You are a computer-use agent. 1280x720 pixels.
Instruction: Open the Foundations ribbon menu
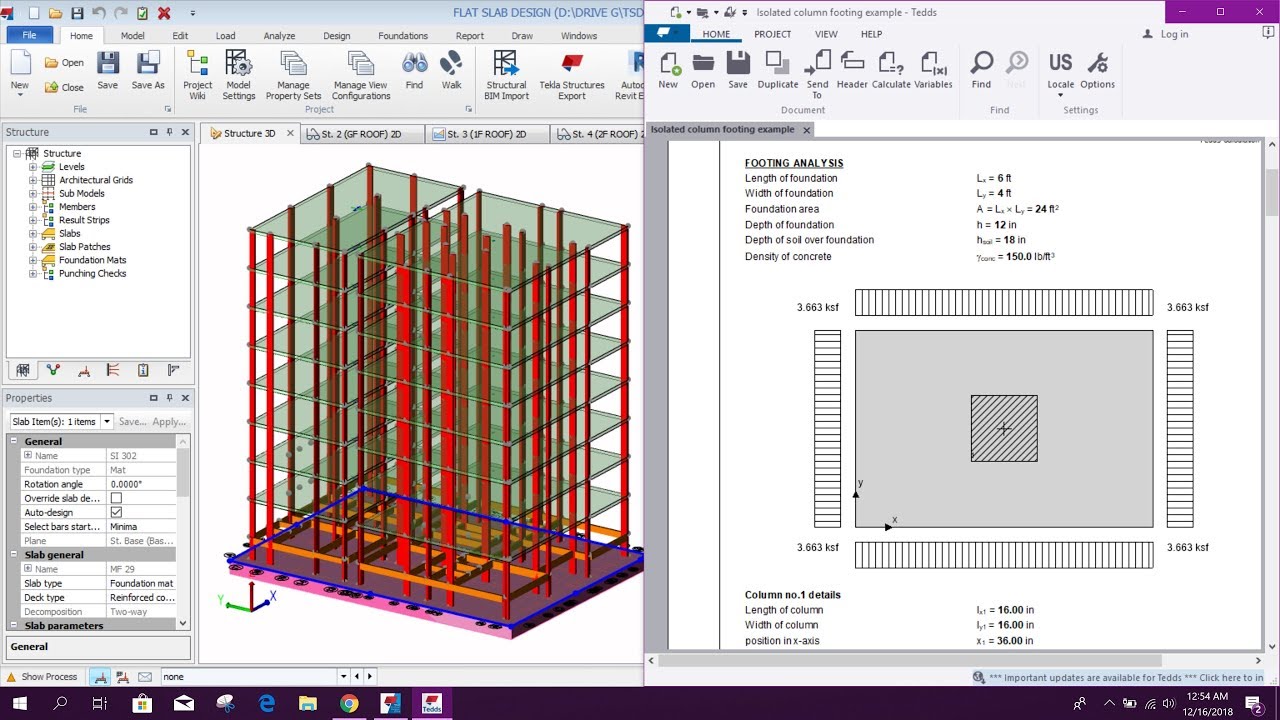[402, 35]
